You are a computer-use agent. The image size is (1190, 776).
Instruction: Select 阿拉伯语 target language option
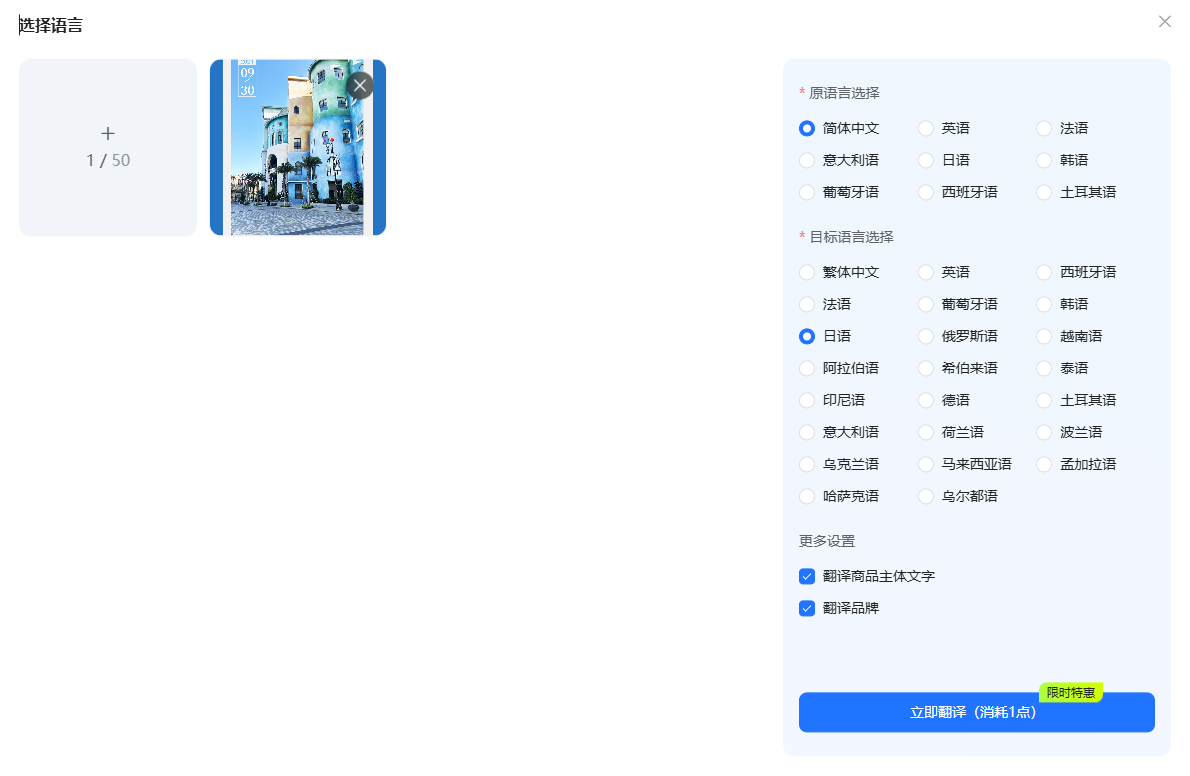tap(807, 368)
